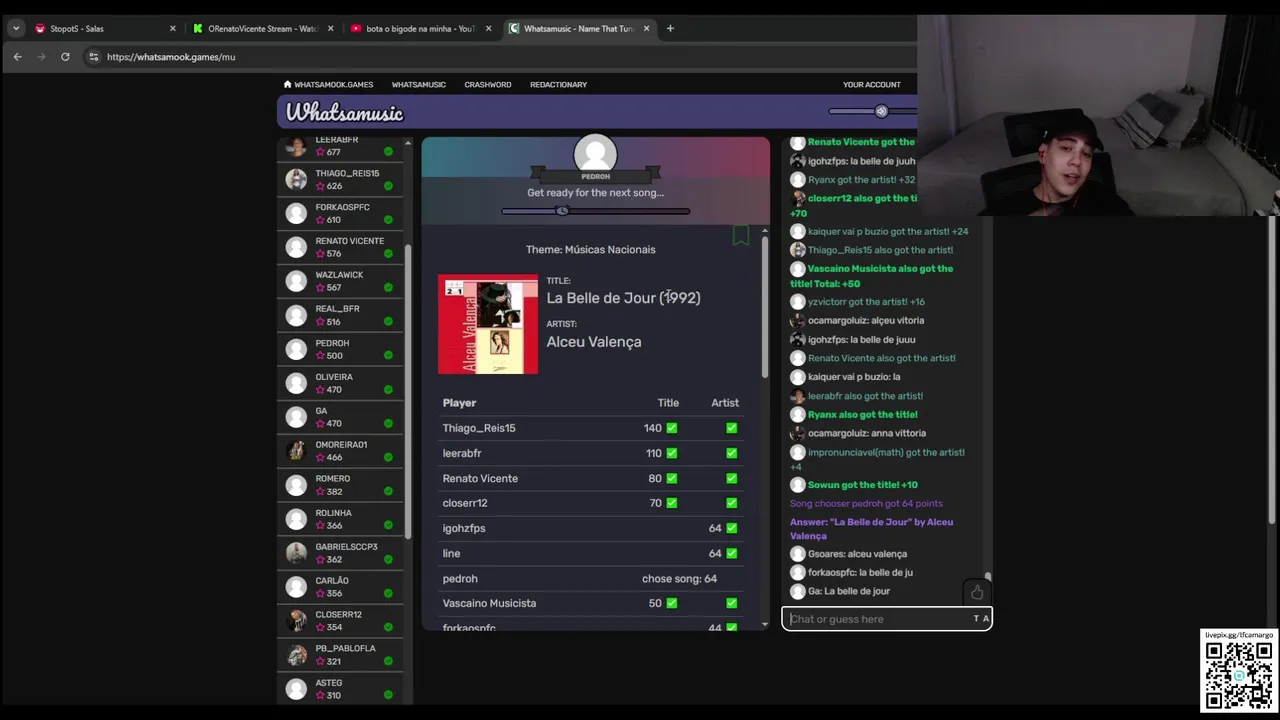Open site info icon beside the URL
Image resolution: width=1280 pixels, height=720 pixels.
(x=94, y=57)
